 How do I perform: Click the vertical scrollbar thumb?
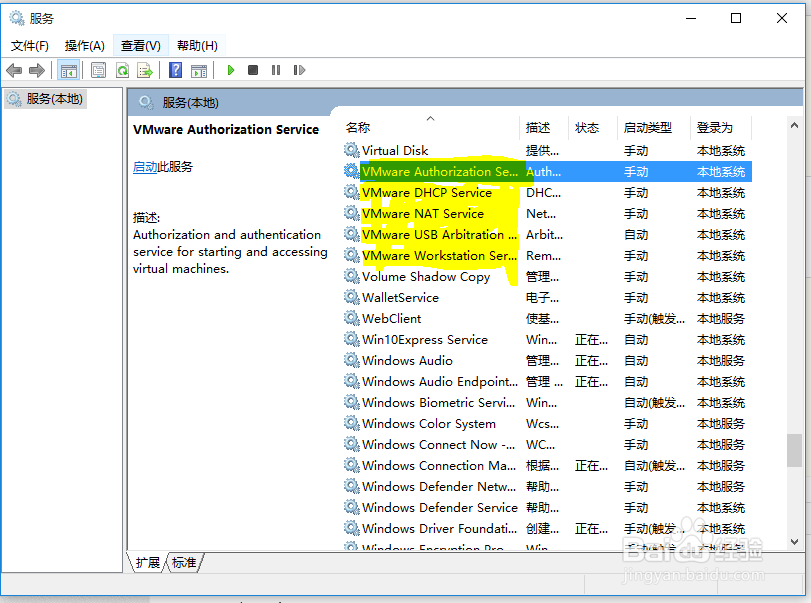[794, 450]
